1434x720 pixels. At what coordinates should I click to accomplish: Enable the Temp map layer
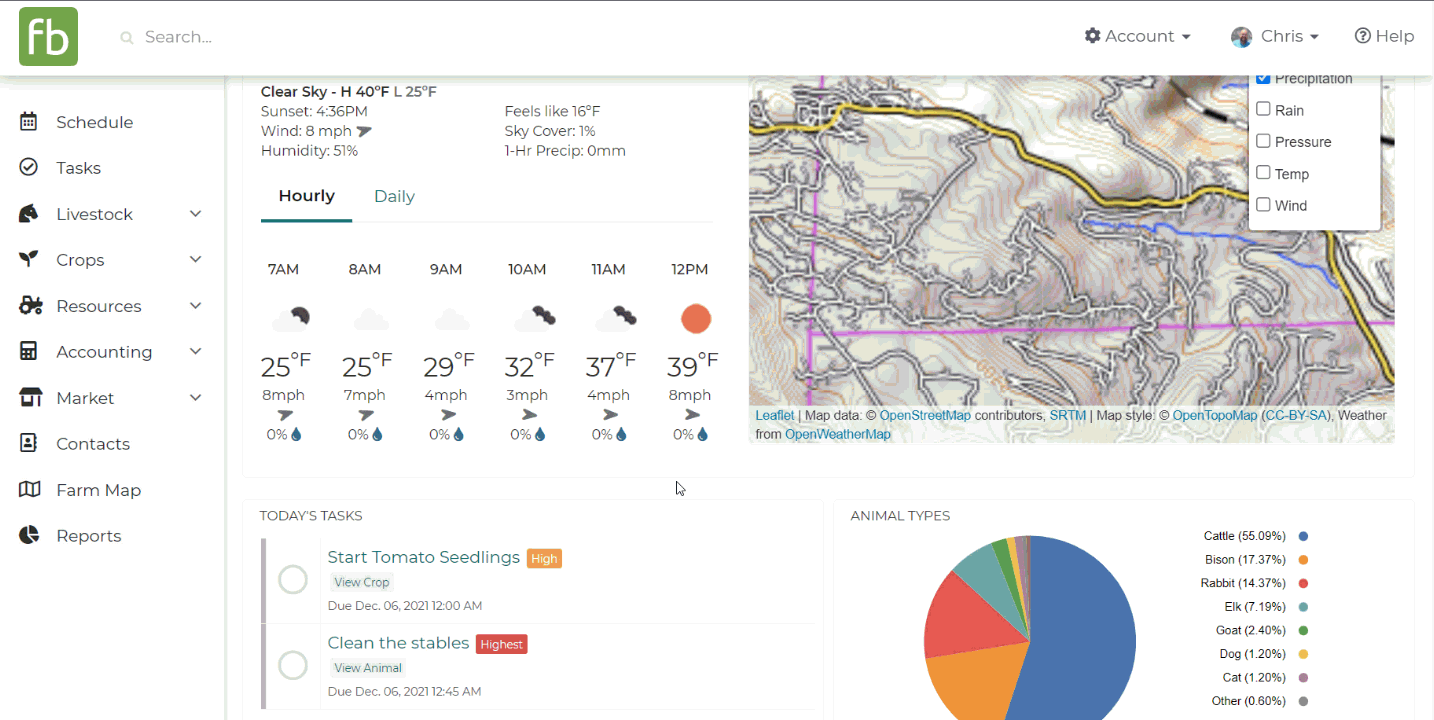1263,173
